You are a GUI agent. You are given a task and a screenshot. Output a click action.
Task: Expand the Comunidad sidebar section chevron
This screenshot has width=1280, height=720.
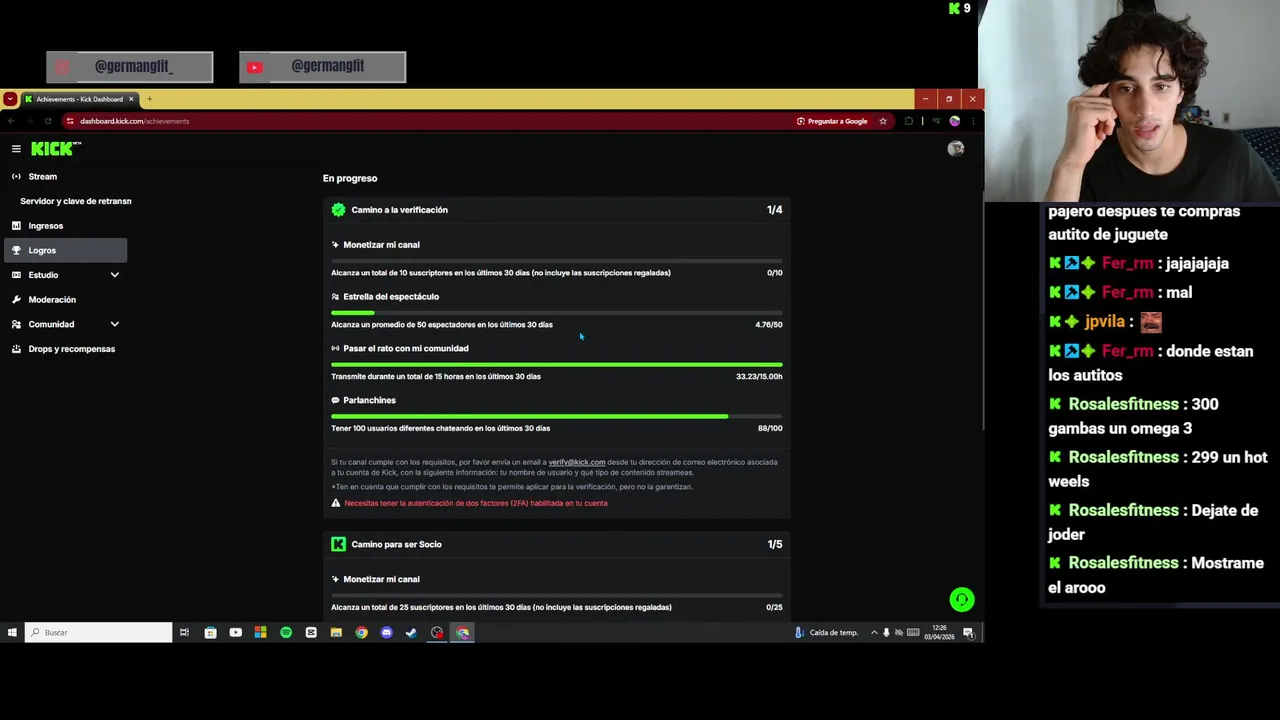tap(114, 324)
